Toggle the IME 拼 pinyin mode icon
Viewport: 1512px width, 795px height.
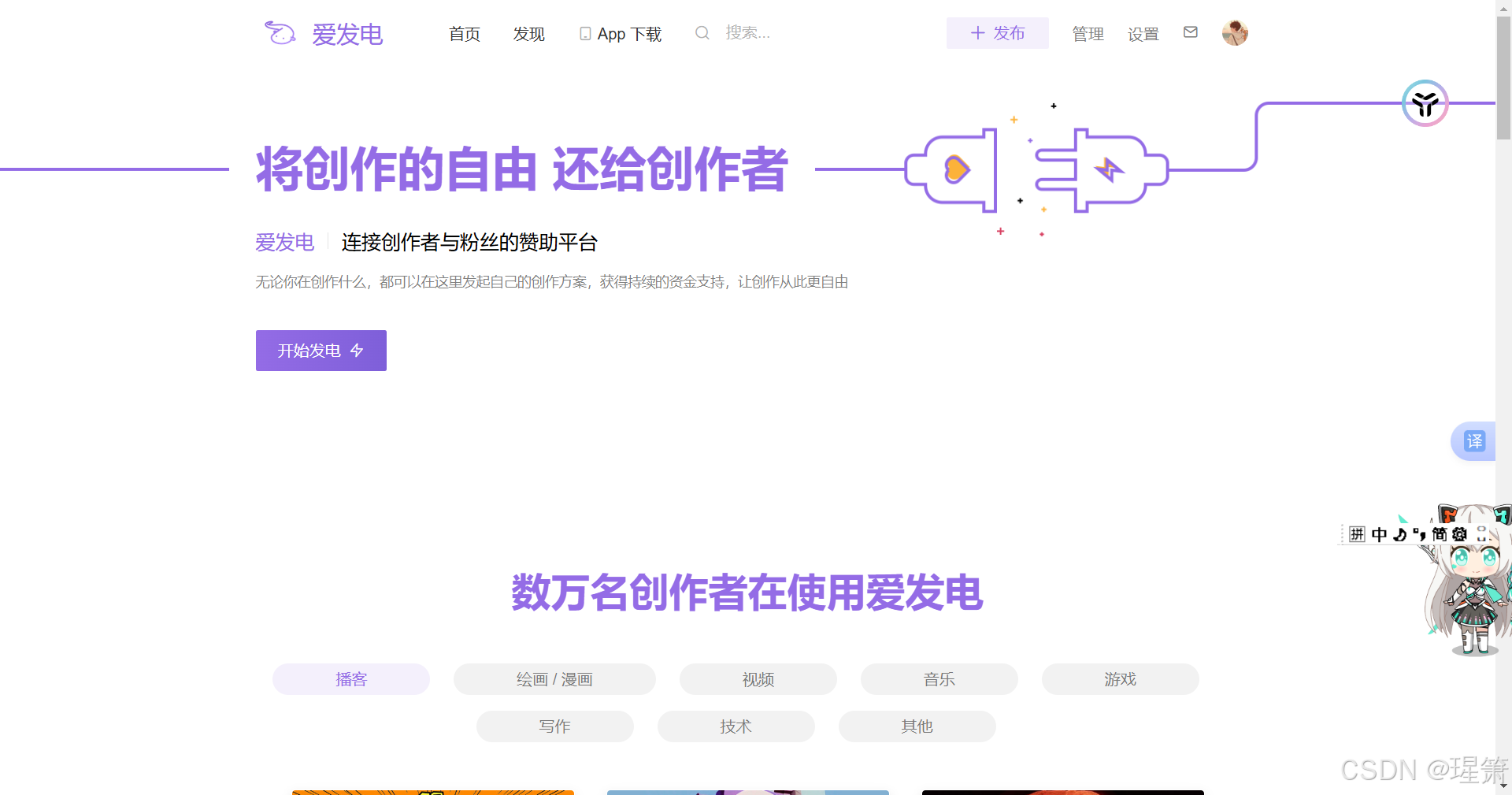pyautogui.click(x=1357, y=534)
